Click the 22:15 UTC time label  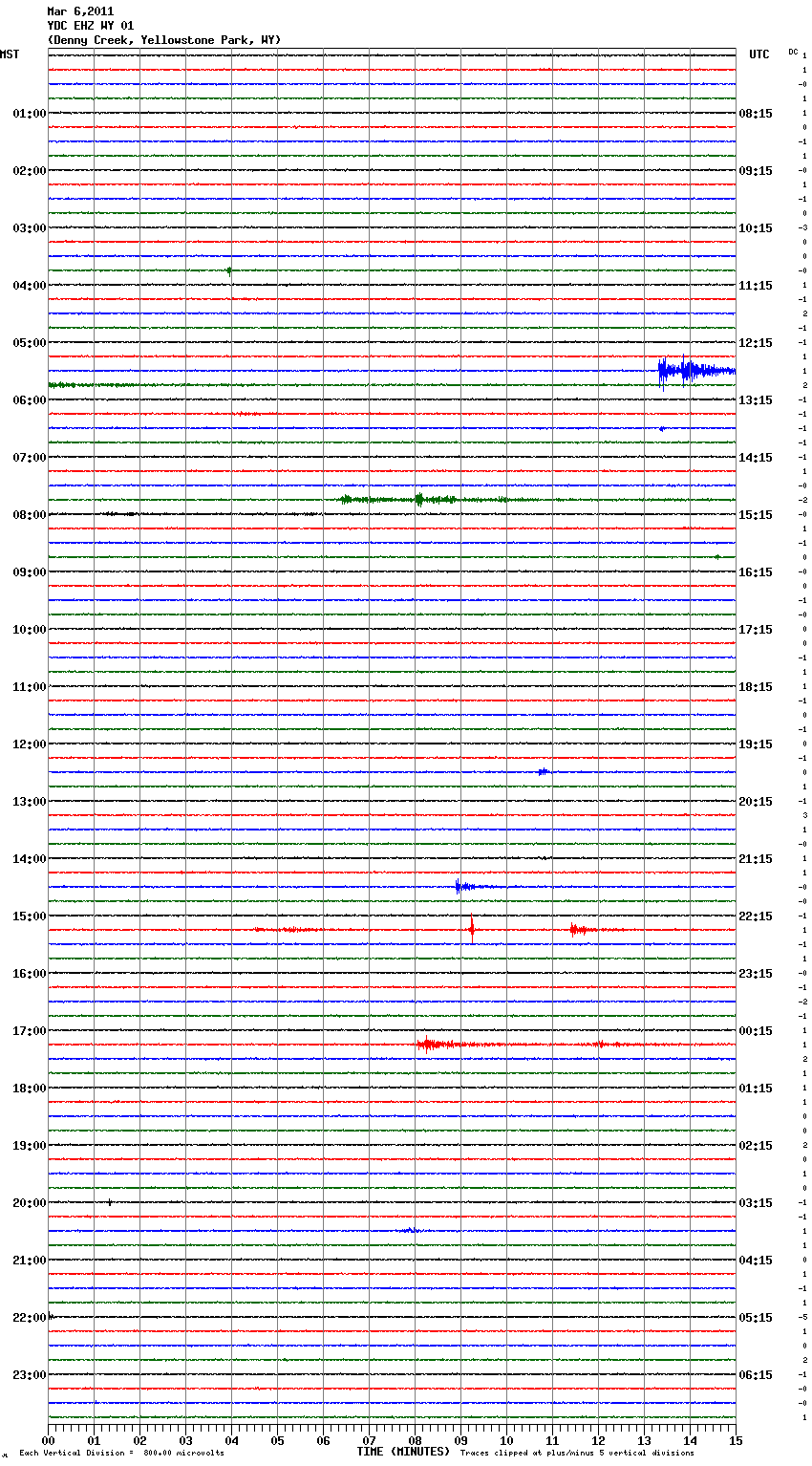pos(756,916)
